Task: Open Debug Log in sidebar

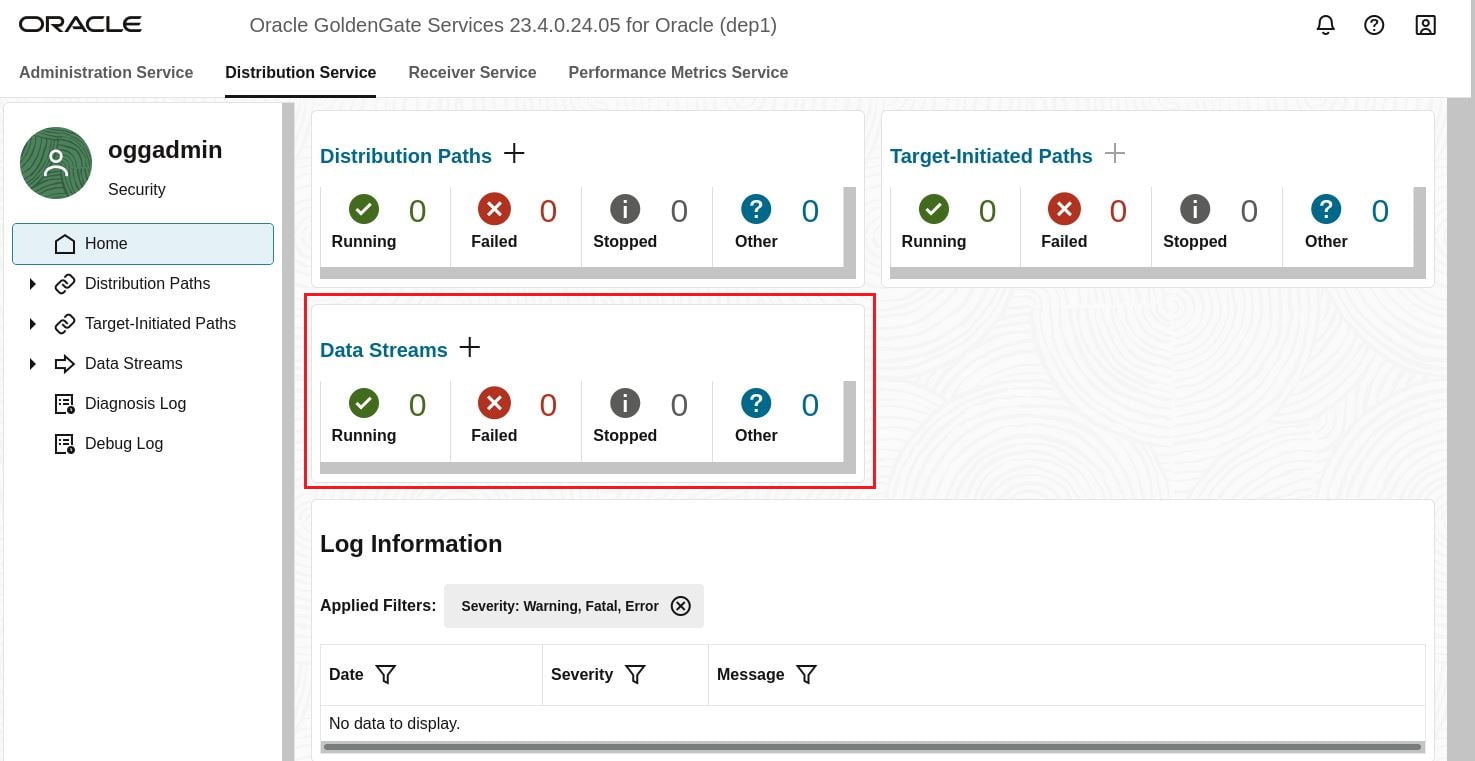Action: (124, 444)
